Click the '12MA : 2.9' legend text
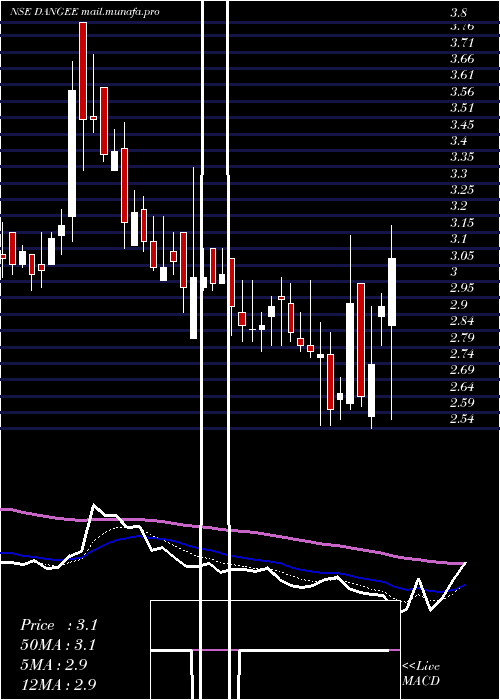 point(58,684)
